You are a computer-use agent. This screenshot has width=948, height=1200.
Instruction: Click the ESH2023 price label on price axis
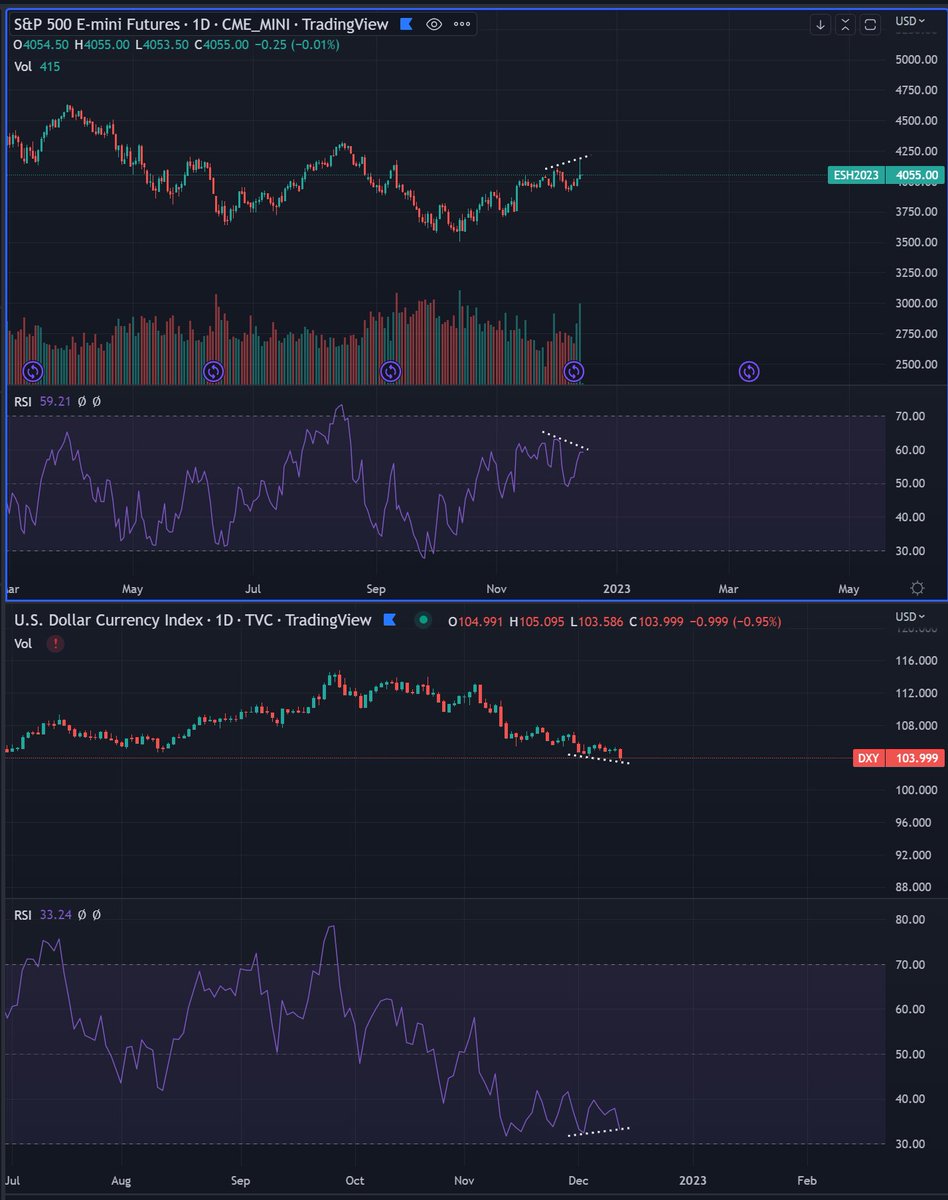coord(857,176)
